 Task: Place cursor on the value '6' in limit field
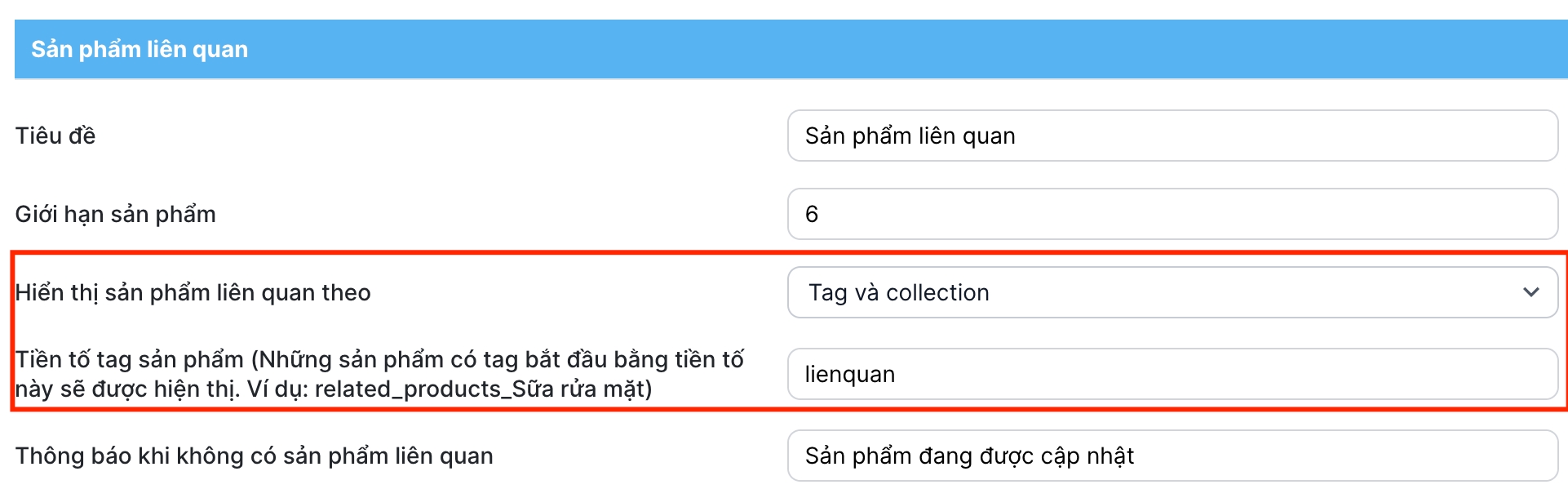point(812,214)
